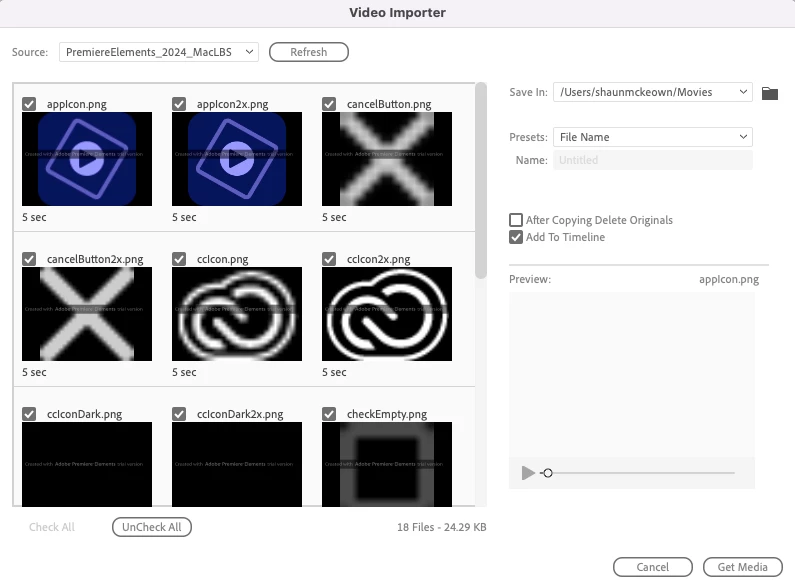Disable Add To Timeline option

516,237
